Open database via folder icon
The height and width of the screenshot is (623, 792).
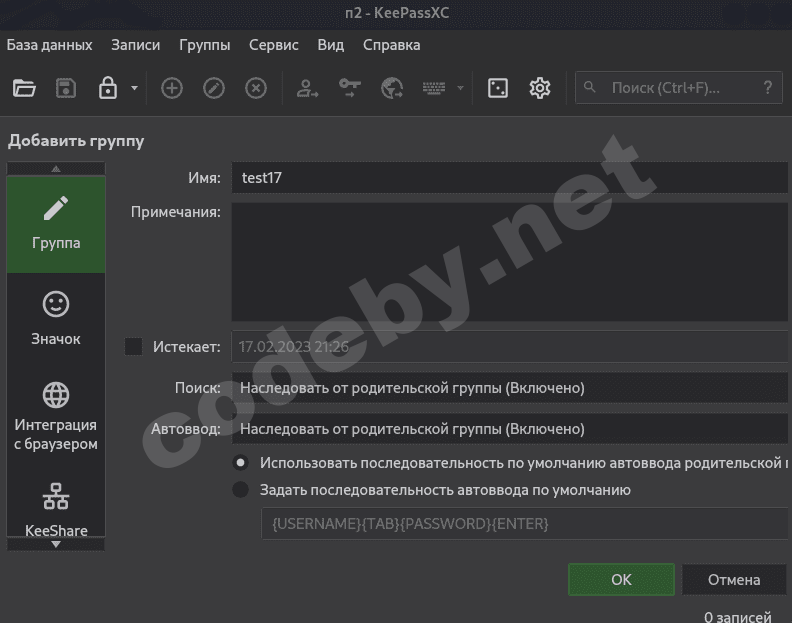(x=24, y=88)
